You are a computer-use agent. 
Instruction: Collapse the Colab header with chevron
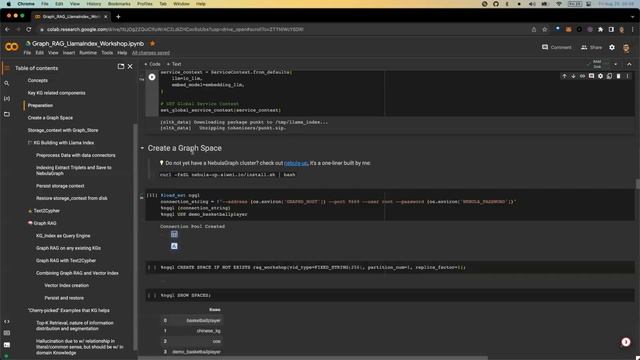629,64
